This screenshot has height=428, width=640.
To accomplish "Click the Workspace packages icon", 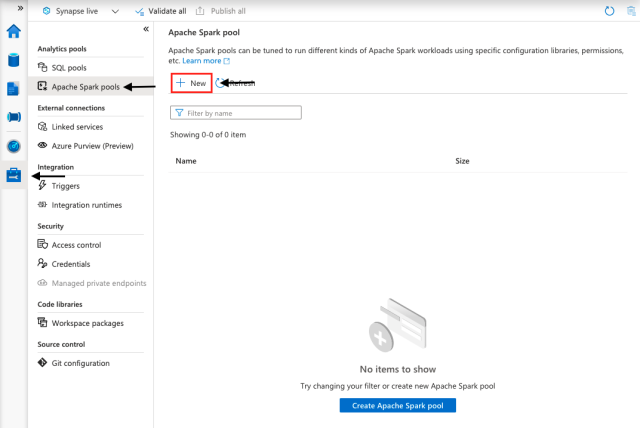I will point(42,322).
